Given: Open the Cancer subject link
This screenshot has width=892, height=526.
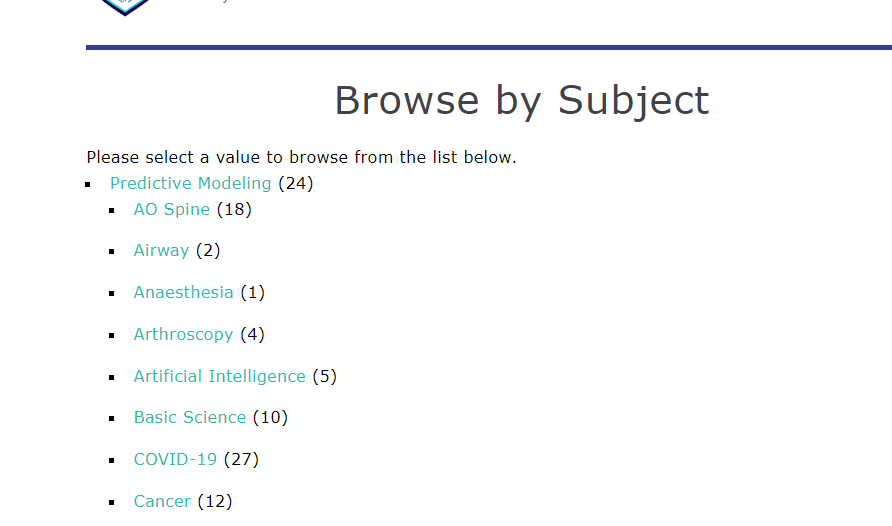Looking at the screenshot, I should [x=162, y=502].
